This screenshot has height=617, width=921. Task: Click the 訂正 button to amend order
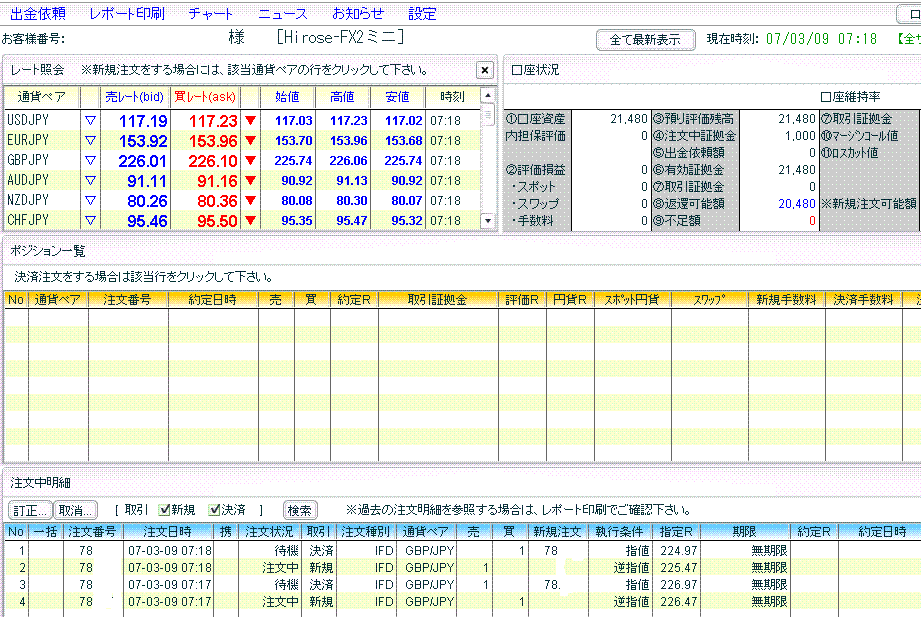pyautogui.click(x=29, y=509)
